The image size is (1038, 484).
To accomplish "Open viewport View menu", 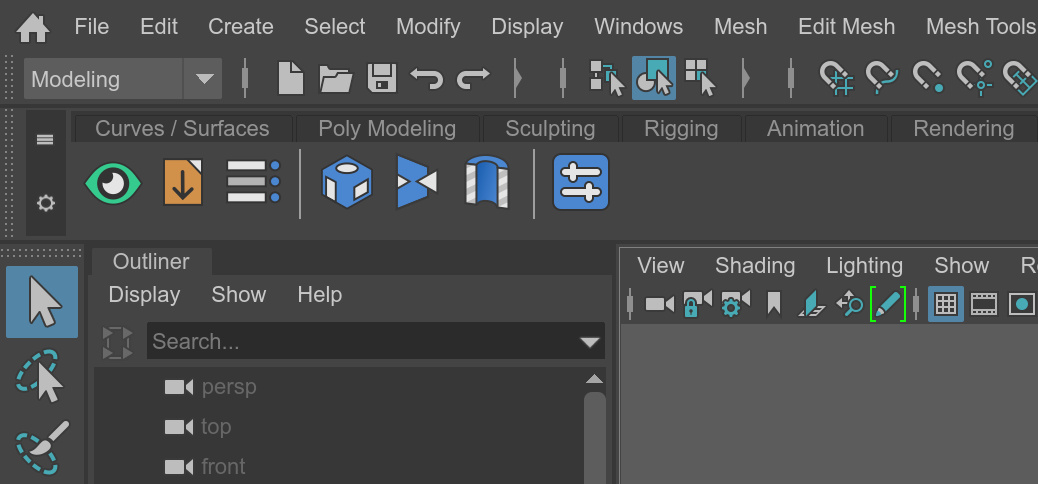I will [660, 266].
